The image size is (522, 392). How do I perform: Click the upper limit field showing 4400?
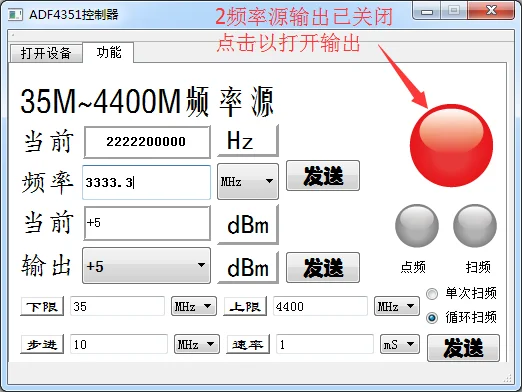(320, 306)
